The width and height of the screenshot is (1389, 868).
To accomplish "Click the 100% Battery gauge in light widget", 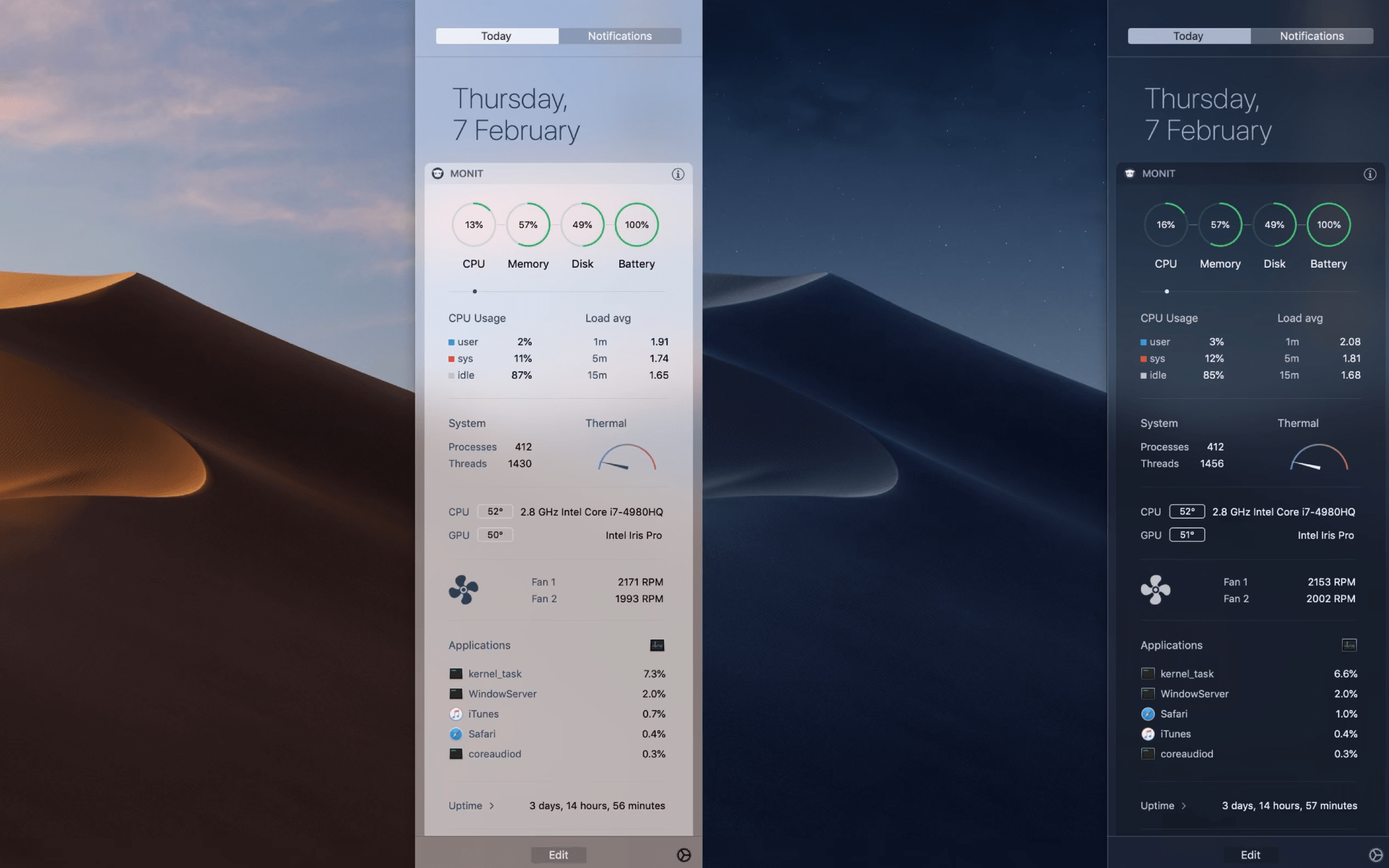I will (637, 224).
